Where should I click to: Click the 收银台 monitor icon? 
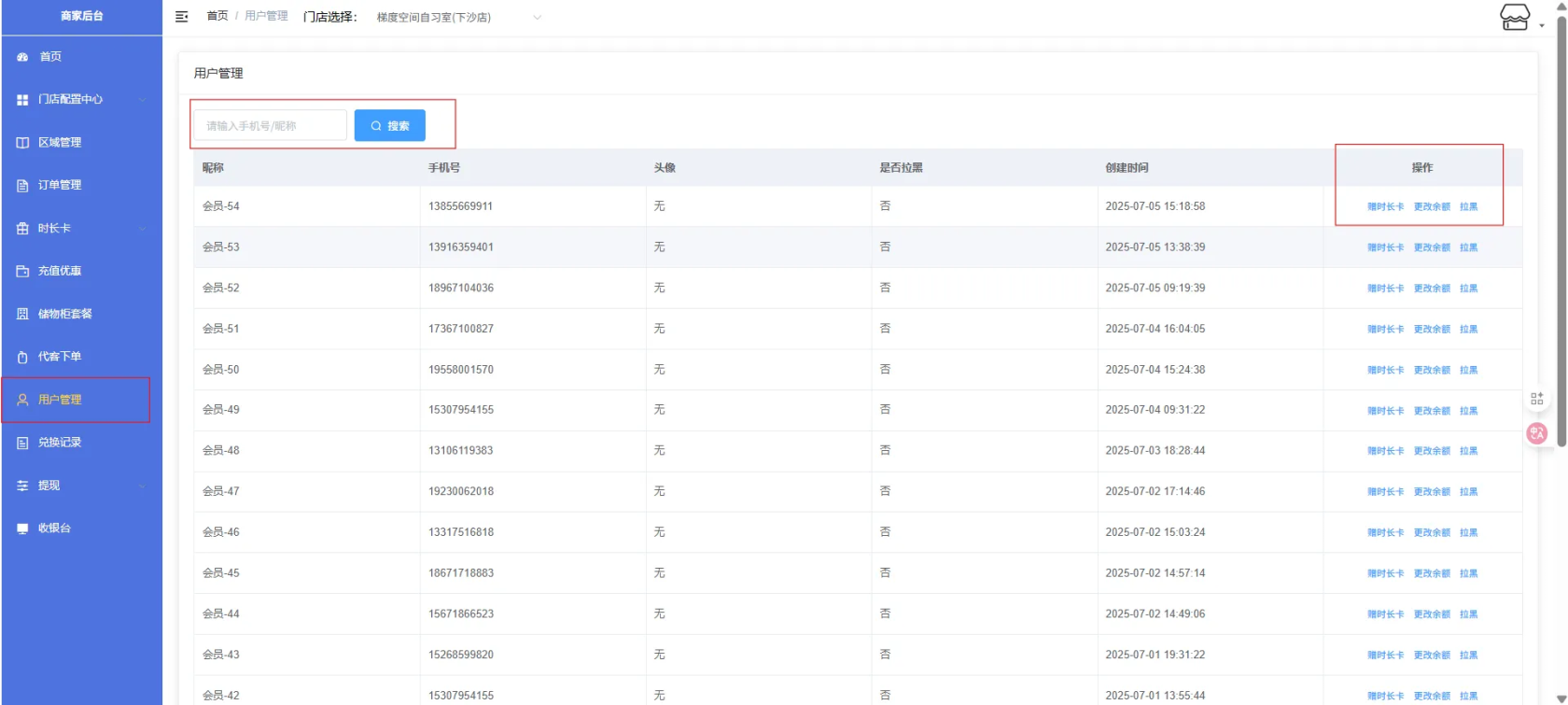(22, 529)
